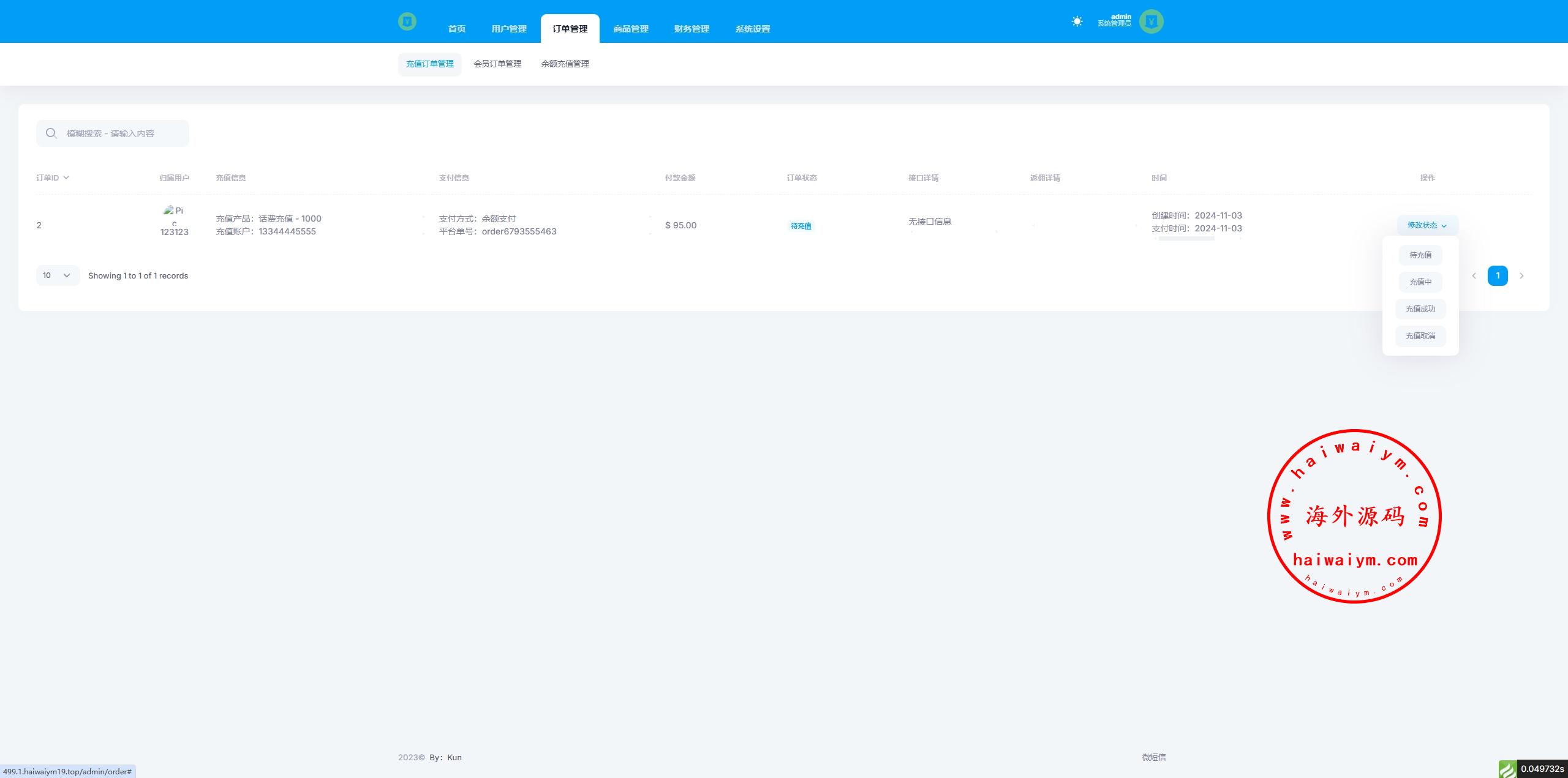The height and width of the screenshot is (778, 1568).
Task: Click the site logo icon in navbar
Action: (407, 22)
